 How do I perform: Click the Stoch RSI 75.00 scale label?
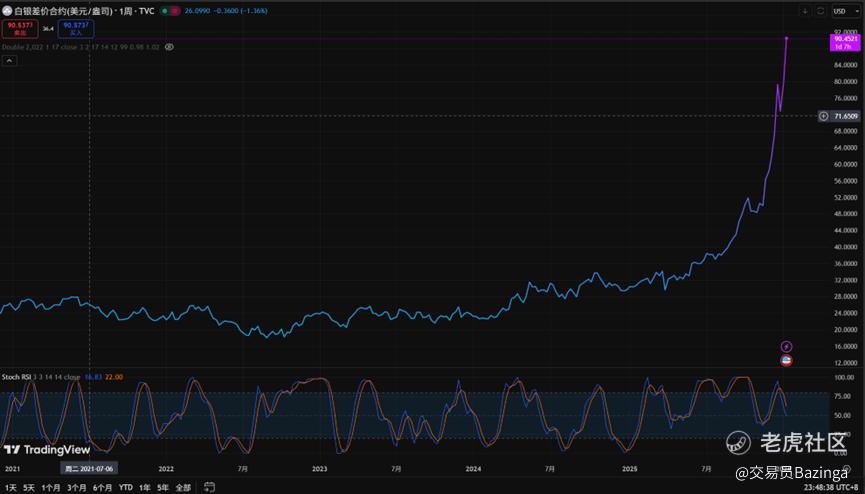click(842, 396)
